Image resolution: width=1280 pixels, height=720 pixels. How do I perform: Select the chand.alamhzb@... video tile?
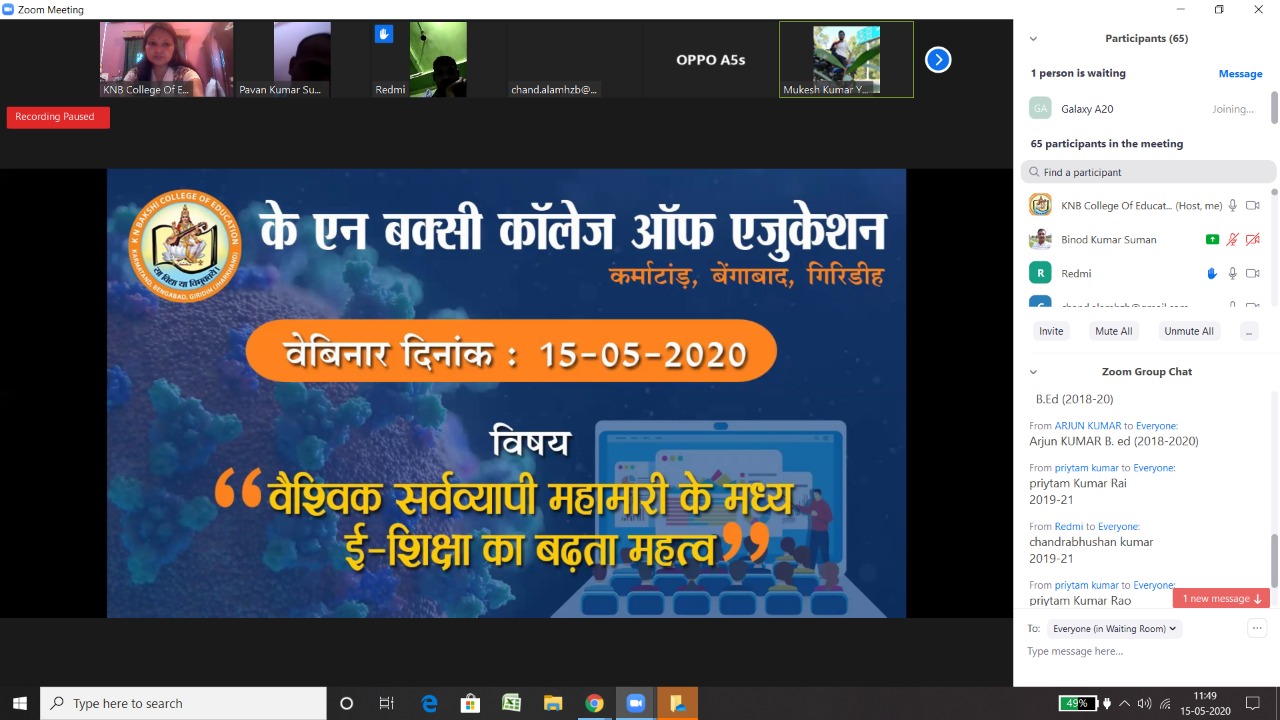pos(573,60)
